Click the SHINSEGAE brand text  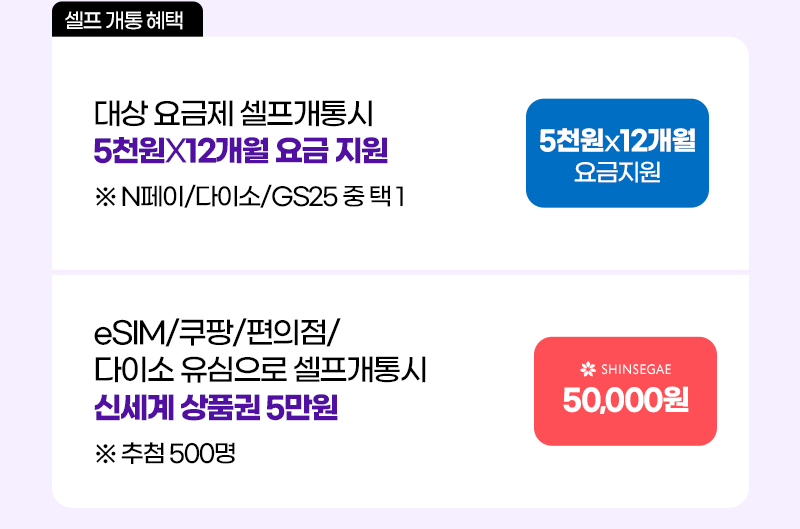coord(636,369)
